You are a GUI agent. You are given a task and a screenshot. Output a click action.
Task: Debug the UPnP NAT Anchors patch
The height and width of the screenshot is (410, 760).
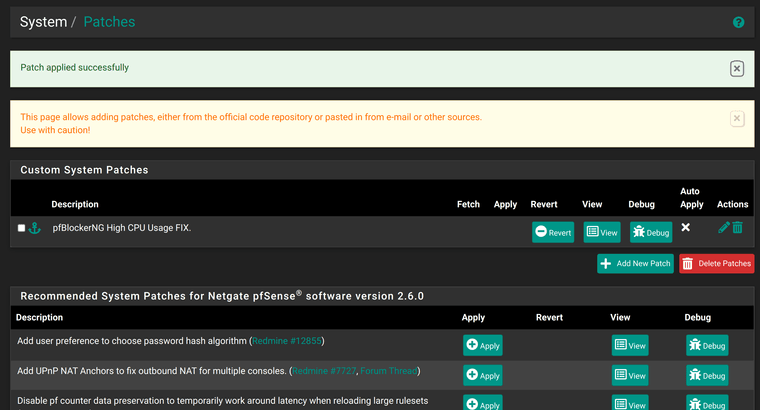pos(707,375)
